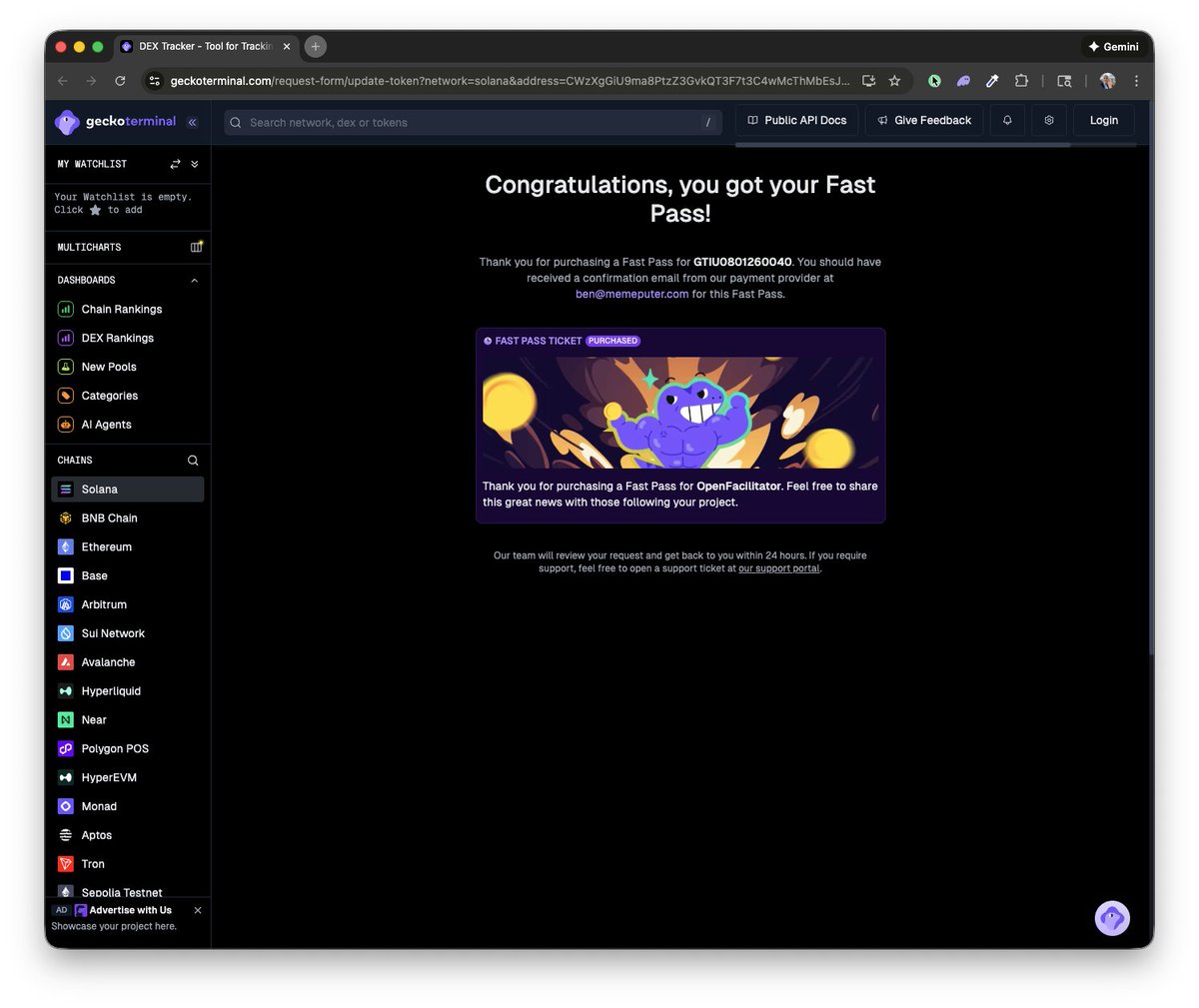Image resolution: width=1199 pixels, height=1008 pixels.
Task: Click the Ethereum chain icon
Action: tap(66, 547)
